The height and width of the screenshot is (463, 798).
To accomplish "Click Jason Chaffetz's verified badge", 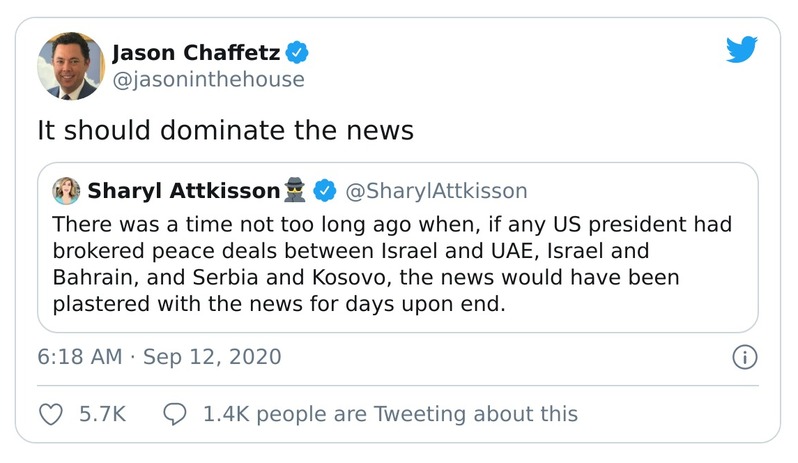I will pyautogui.click(x=298, y=51).
